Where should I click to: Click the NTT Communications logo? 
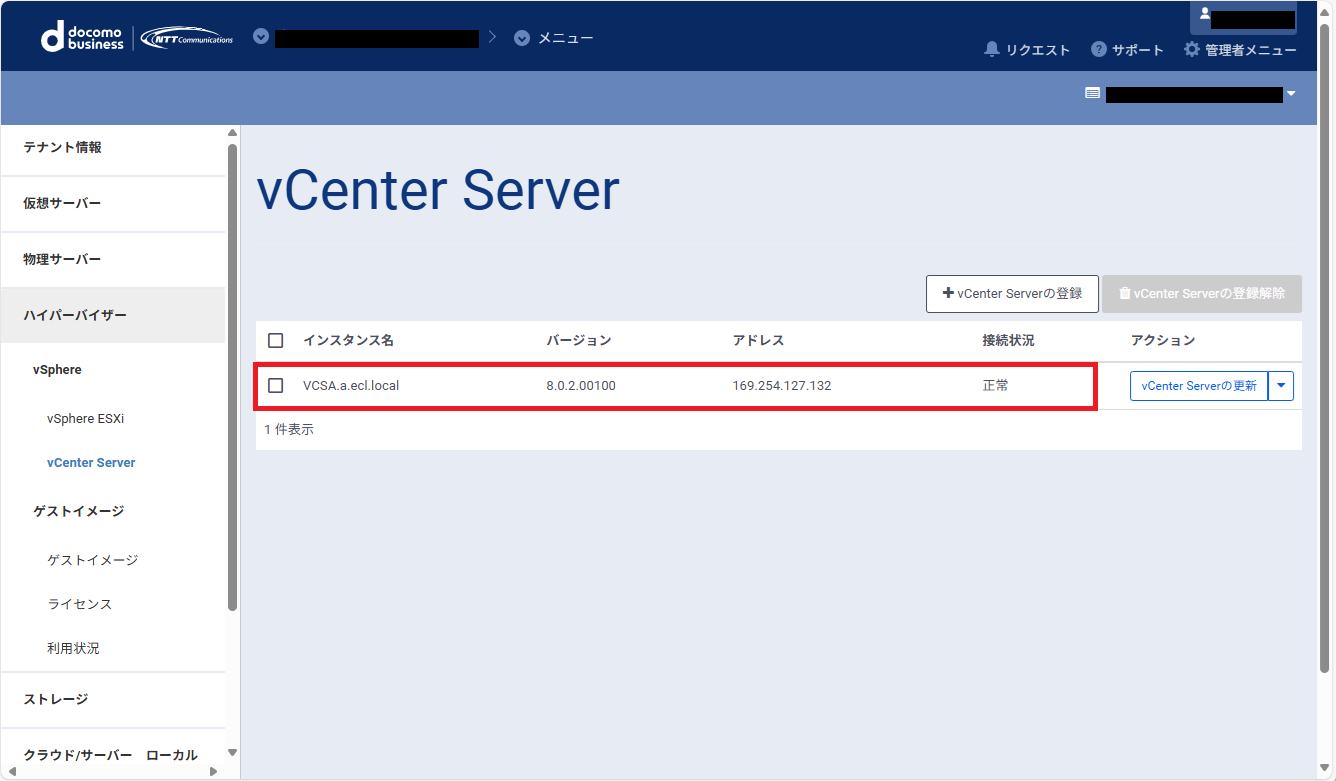point(187,38)
